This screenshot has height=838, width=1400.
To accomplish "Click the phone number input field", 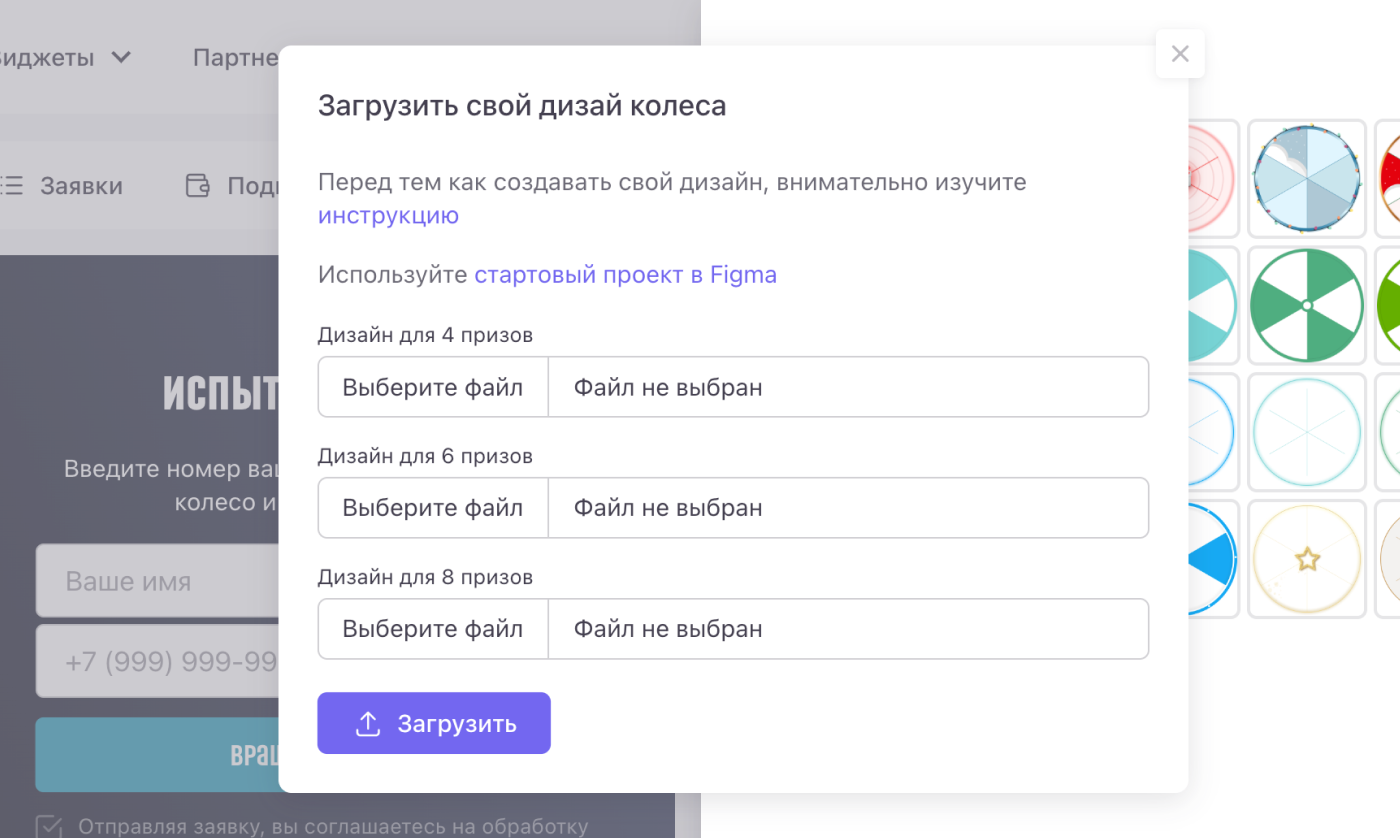I will (x=157, y=662).
